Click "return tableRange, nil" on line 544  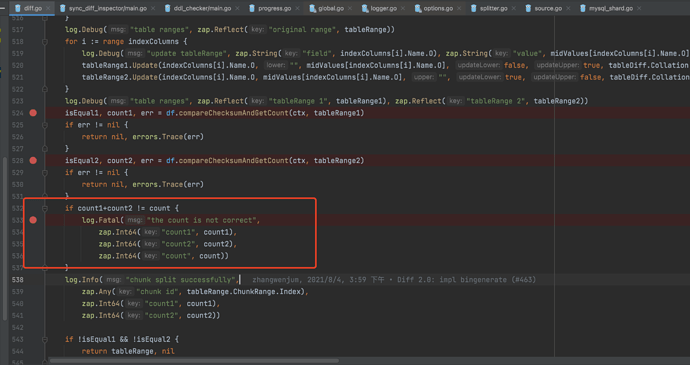[128, 351]
